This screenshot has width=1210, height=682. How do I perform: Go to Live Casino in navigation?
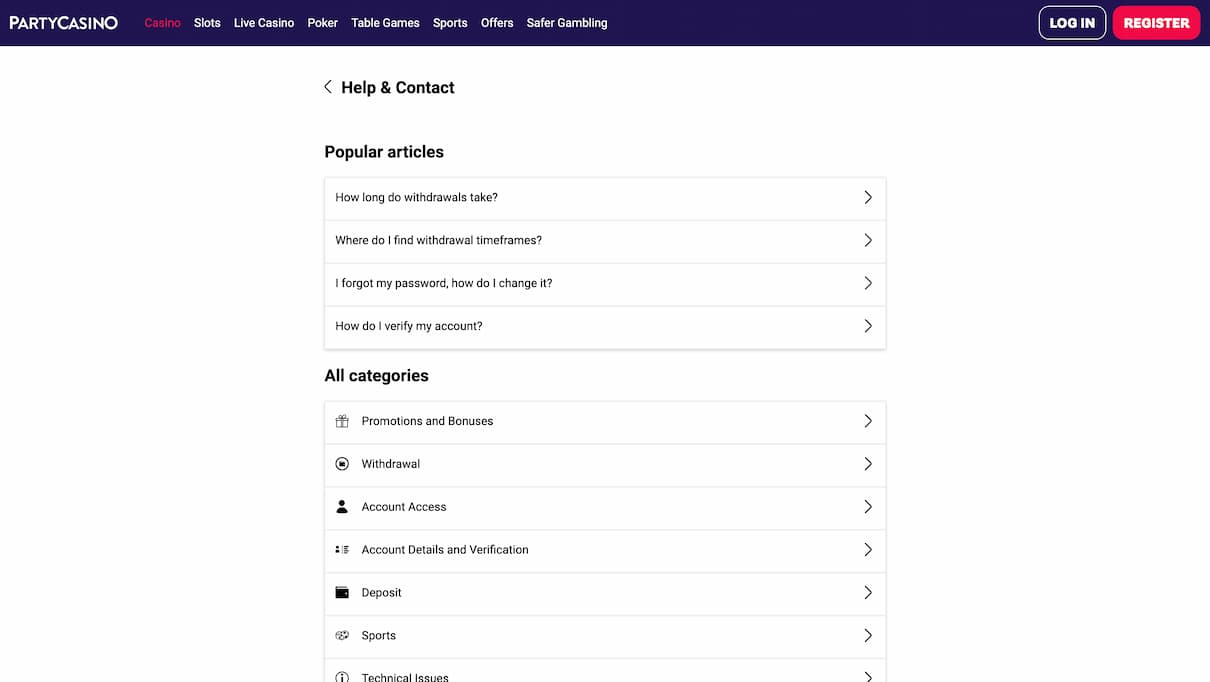(x=264, y=23)
